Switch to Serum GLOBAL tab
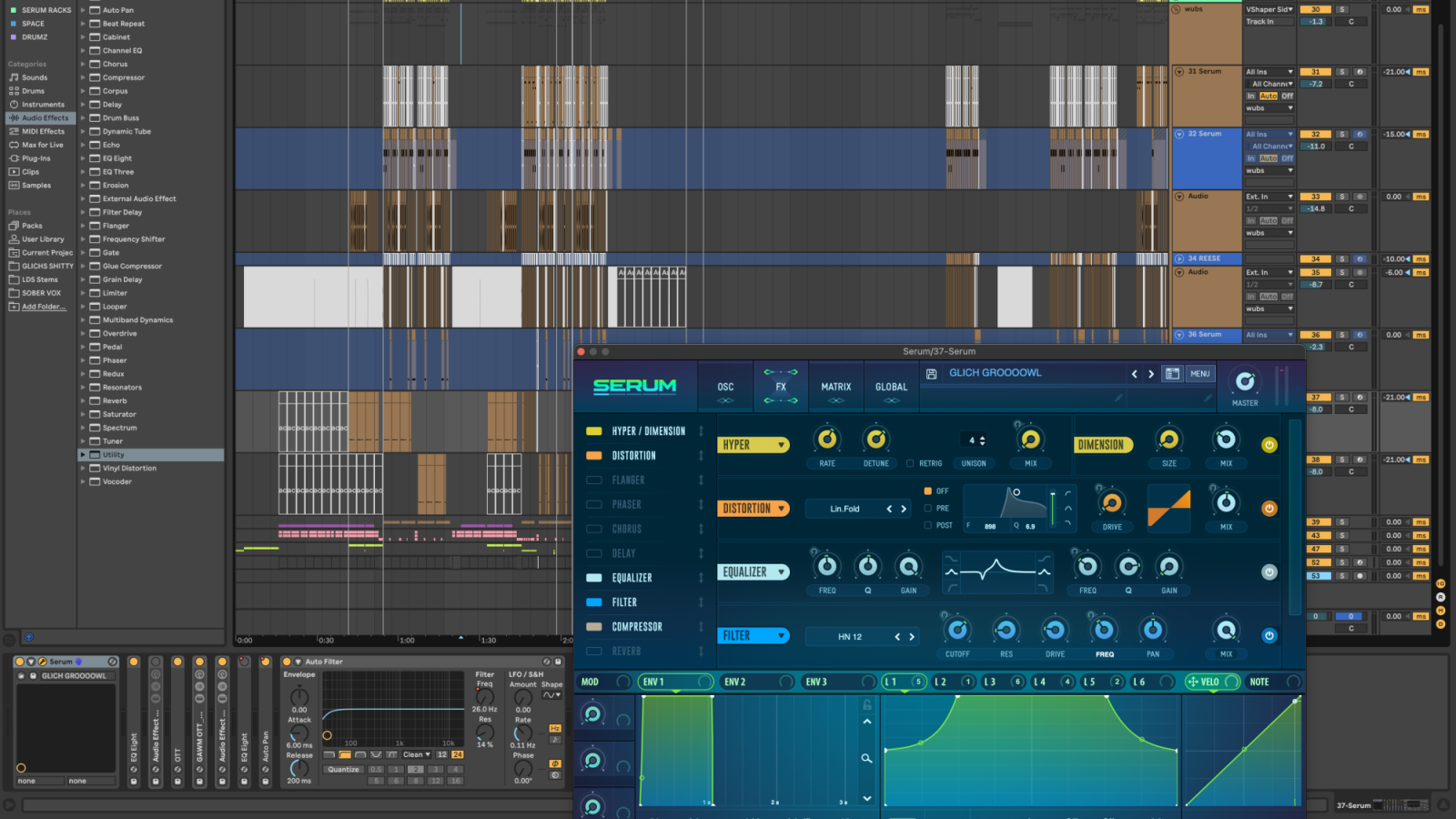This screenshot has height=819, width=1456. (892, 388)
